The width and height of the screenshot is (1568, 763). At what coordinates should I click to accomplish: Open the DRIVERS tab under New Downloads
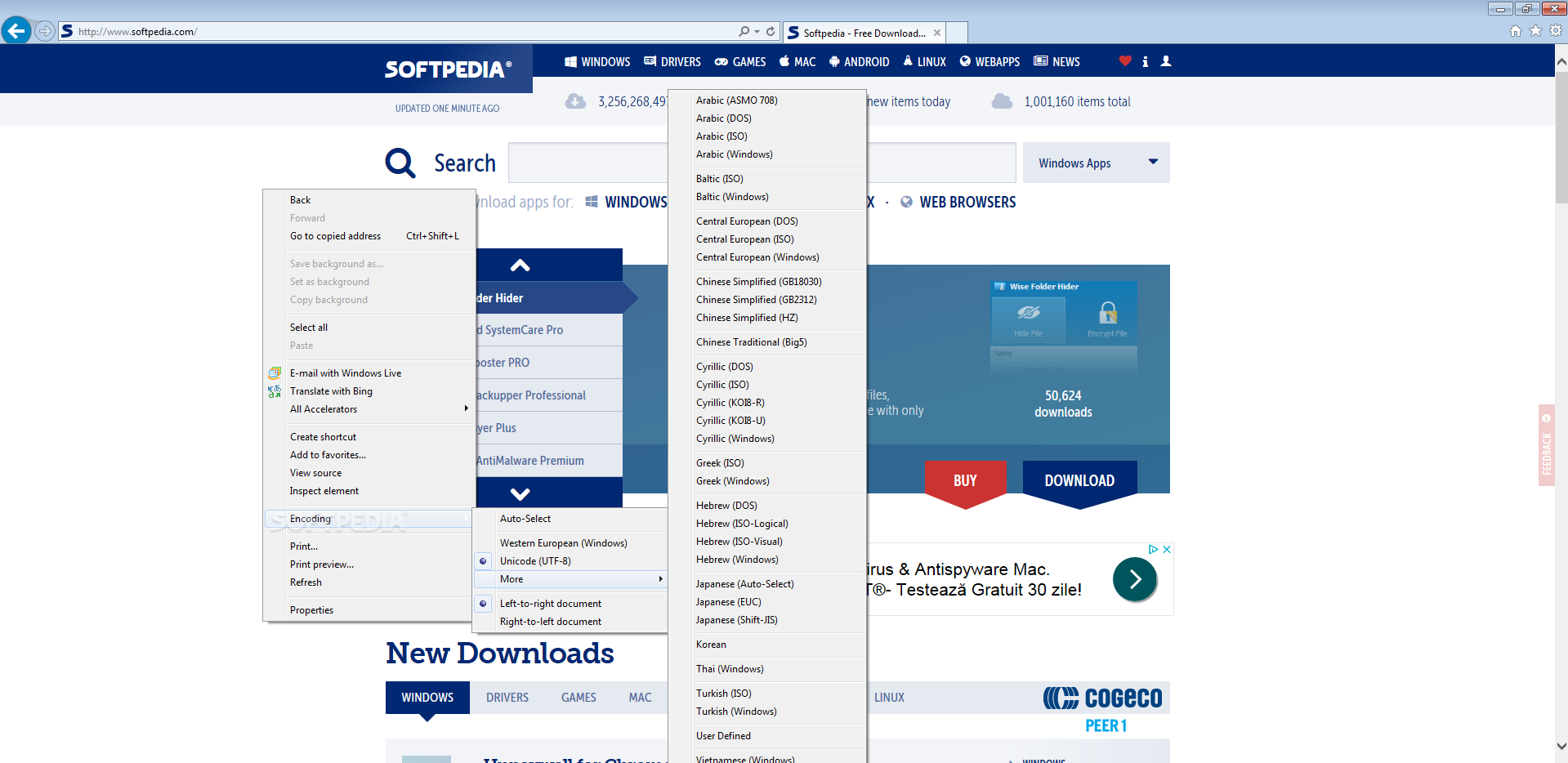507,698
